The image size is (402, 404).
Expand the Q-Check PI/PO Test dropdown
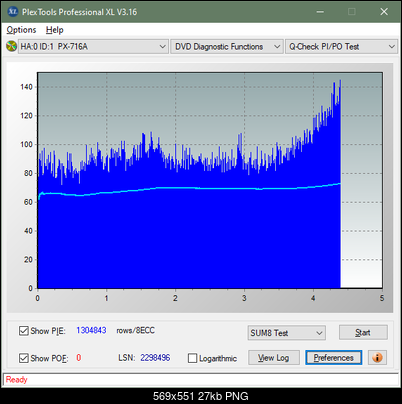(x=342, y=46)
